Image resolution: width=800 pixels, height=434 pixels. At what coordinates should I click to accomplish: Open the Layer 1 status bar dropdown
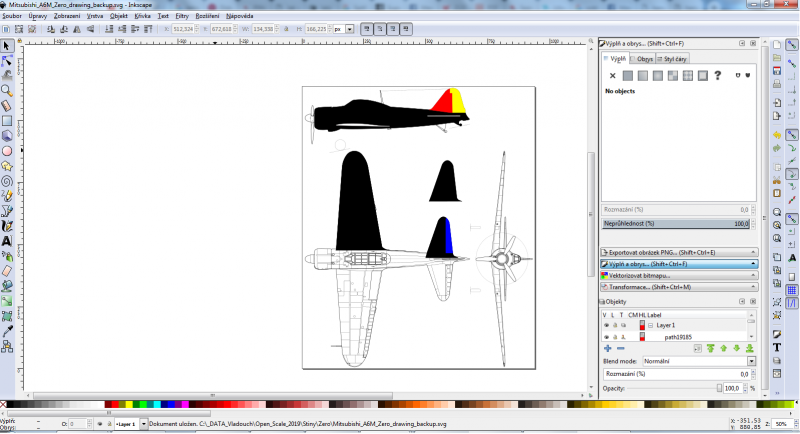pyautogui.click(x=143, y=424)
